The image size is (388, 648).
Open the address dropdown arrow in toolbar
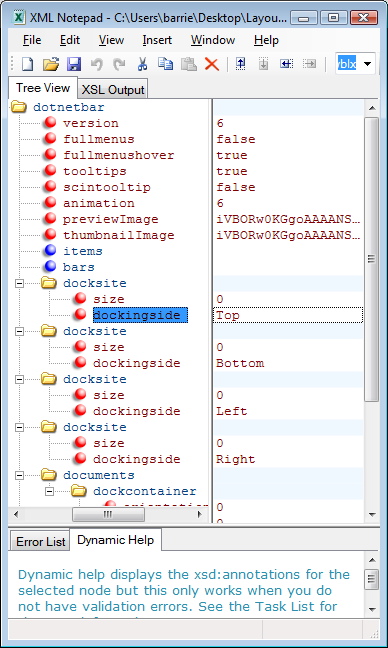pyautogui.click(x=367, y=64)
